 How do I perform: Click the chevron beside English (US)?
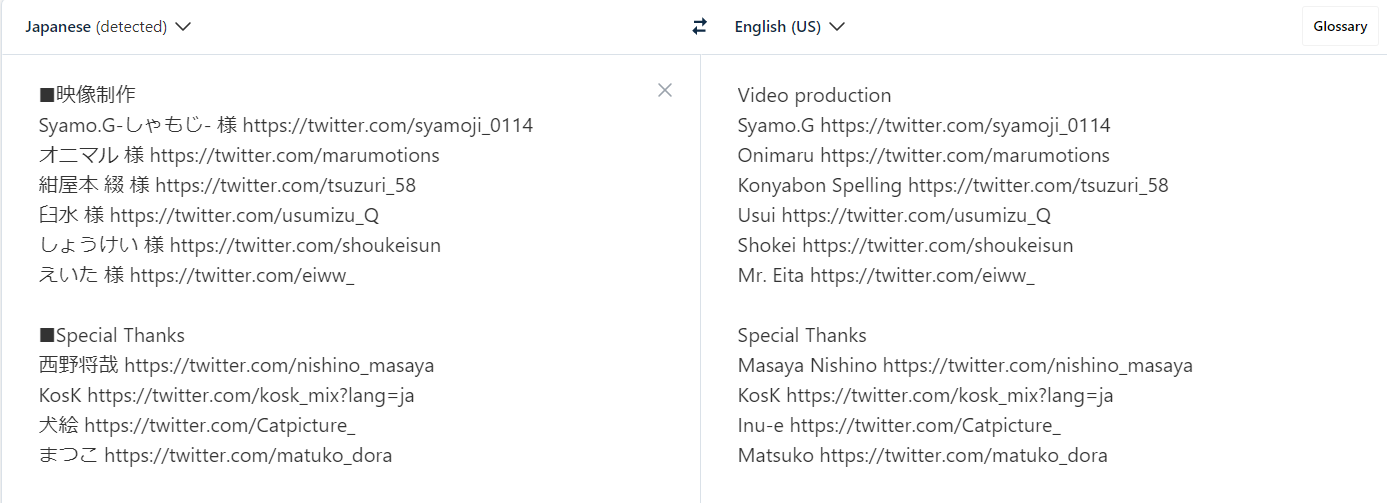pos(837,27)
